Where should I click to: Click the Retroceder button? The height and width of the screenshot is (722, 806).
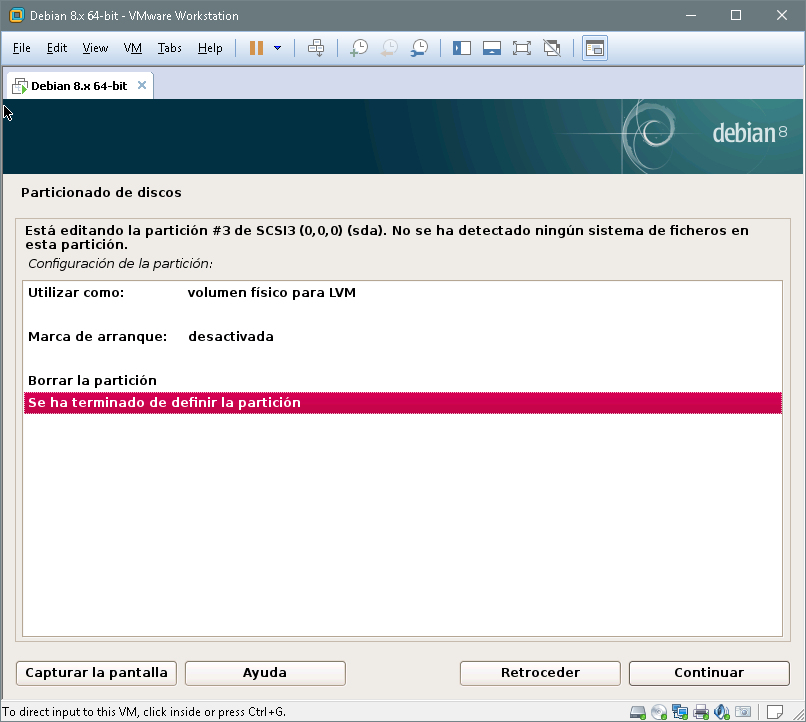click(540, 673)
